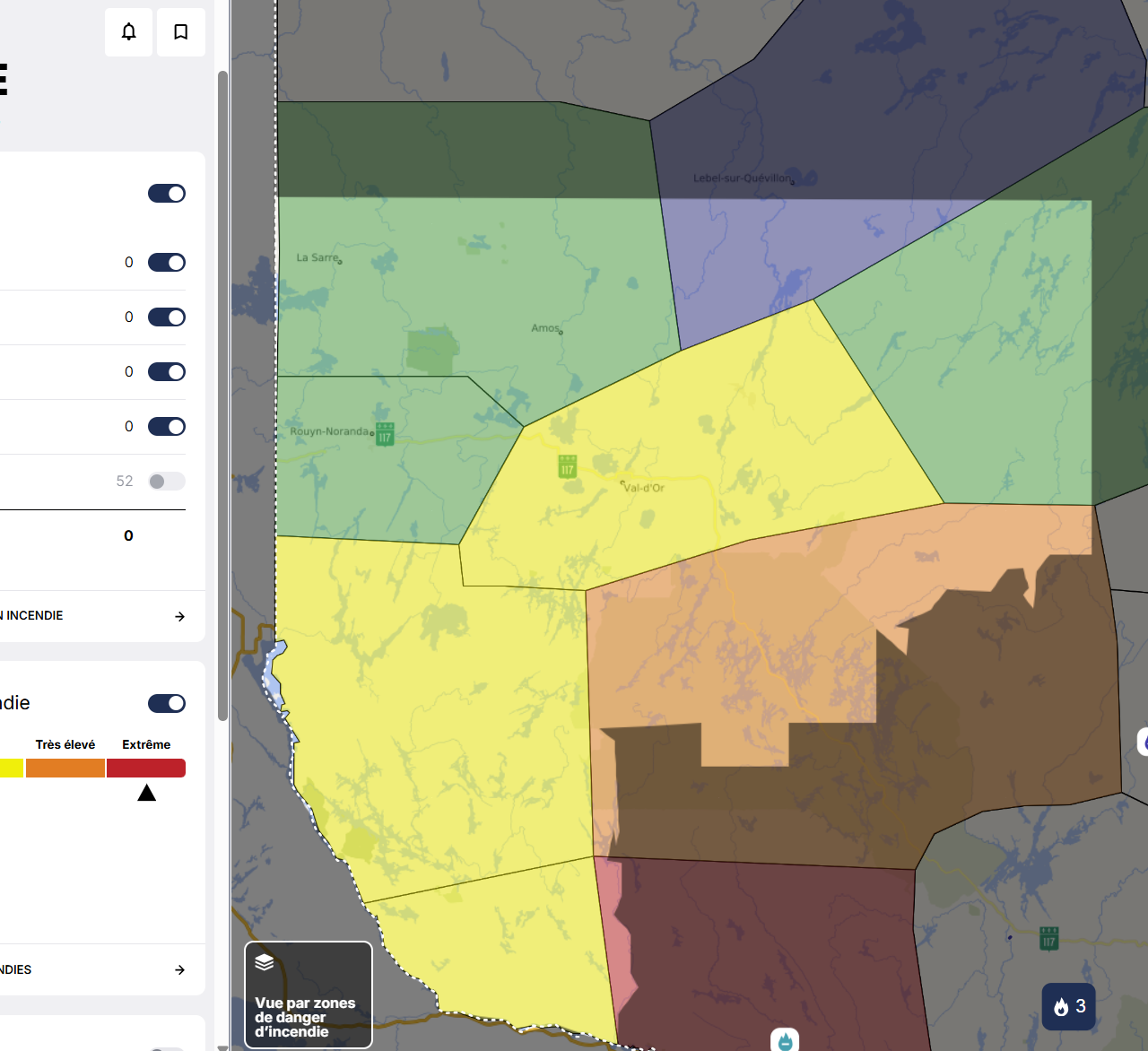Click the 117 highway shield near Rouyn-Noranda

(385, 435)
